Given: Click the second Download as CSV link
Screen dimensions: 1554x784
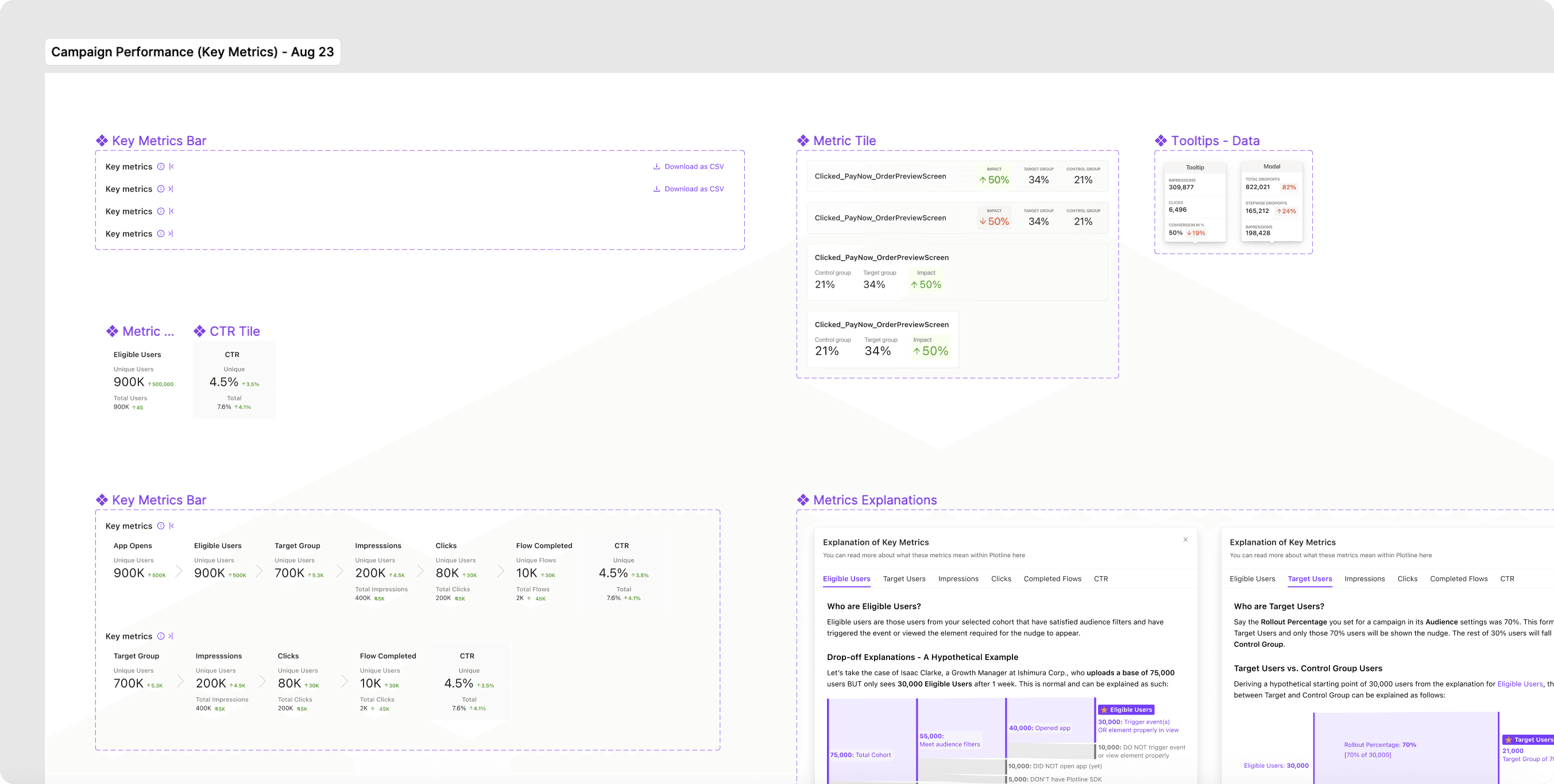Looking at the screenshot, I should tap(694, 189).
